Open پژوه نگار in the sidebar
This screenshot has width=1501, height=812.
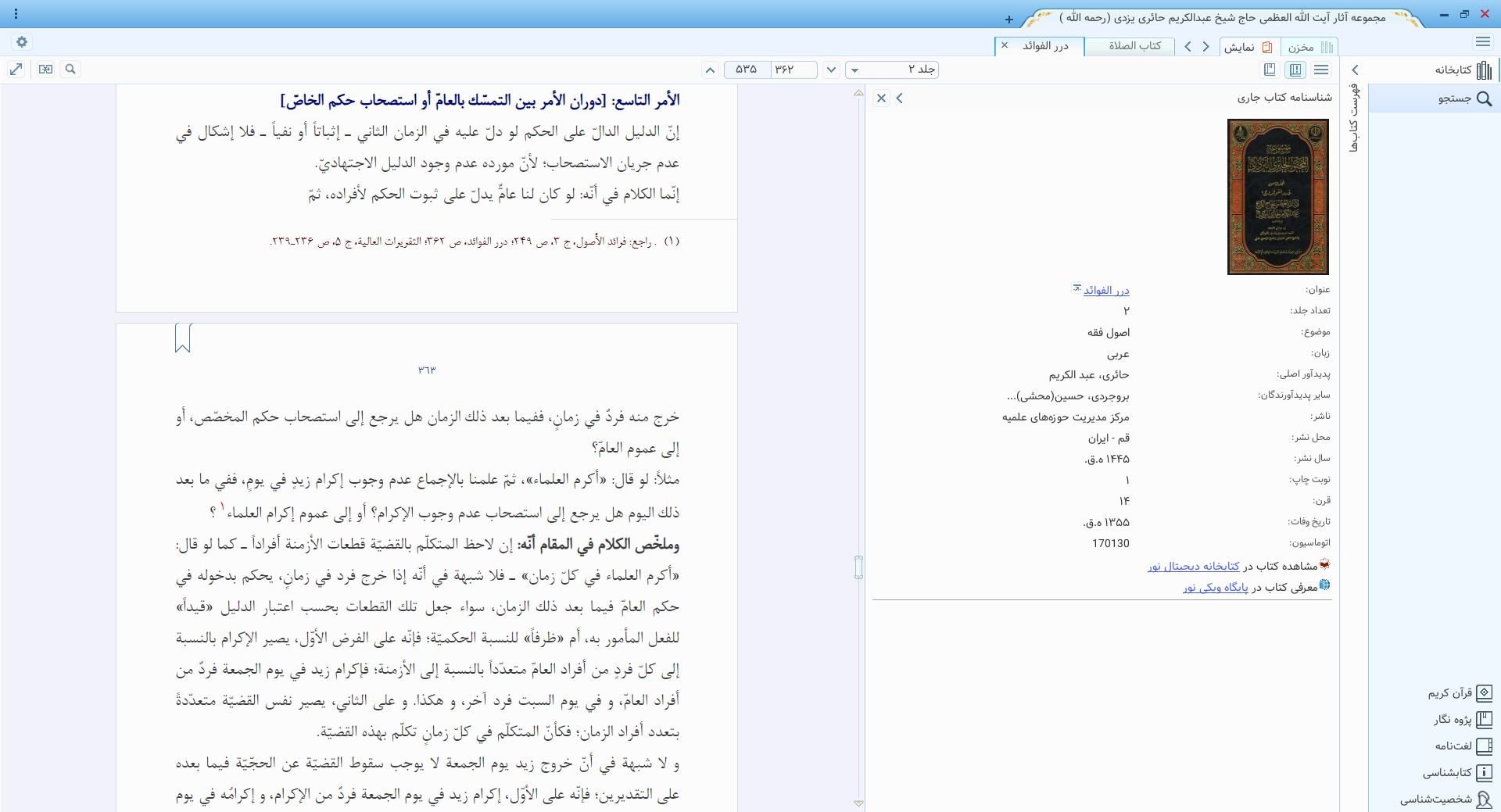tap(1463, 719)
